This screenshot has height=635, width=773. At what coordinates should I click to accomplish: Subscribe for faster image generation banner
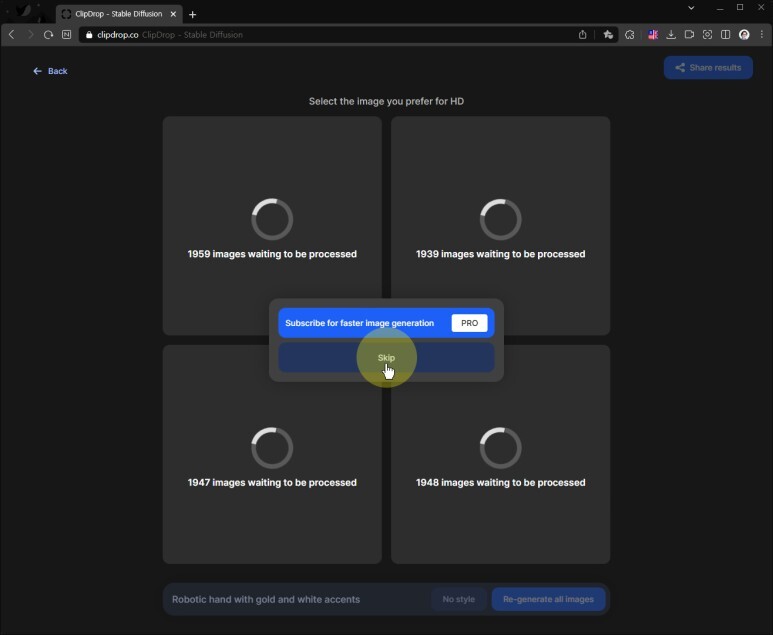(x=386, y=323)
